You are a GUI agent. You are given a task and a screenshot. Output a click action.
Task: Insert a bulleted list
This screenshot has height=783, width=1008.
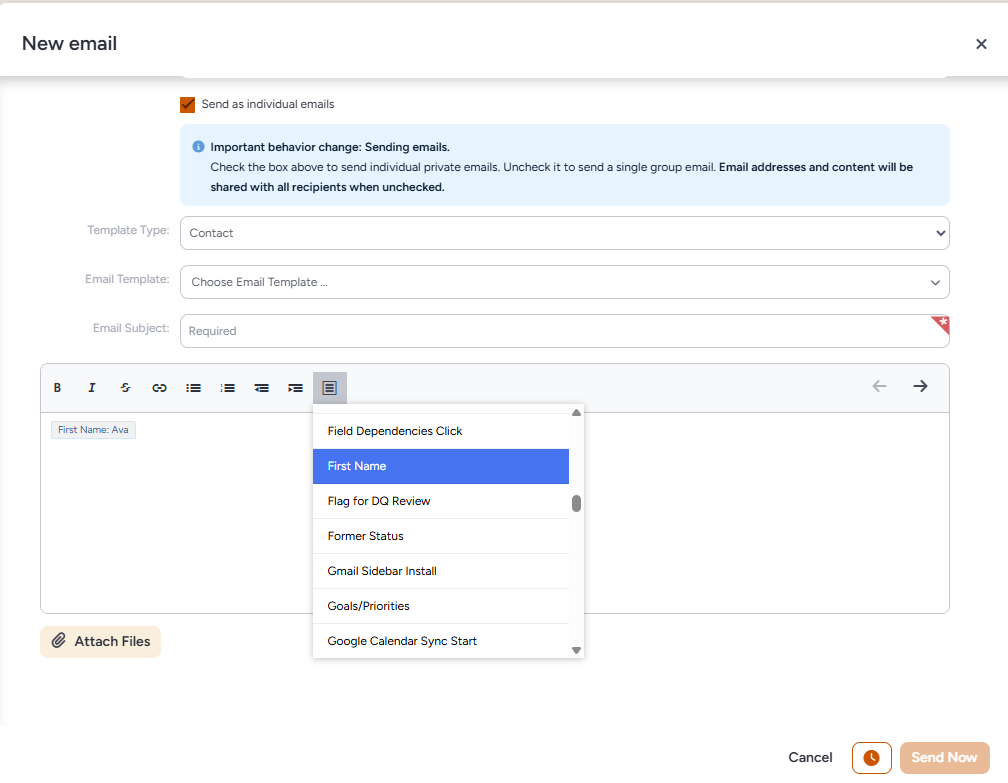[x=194, y=388]
